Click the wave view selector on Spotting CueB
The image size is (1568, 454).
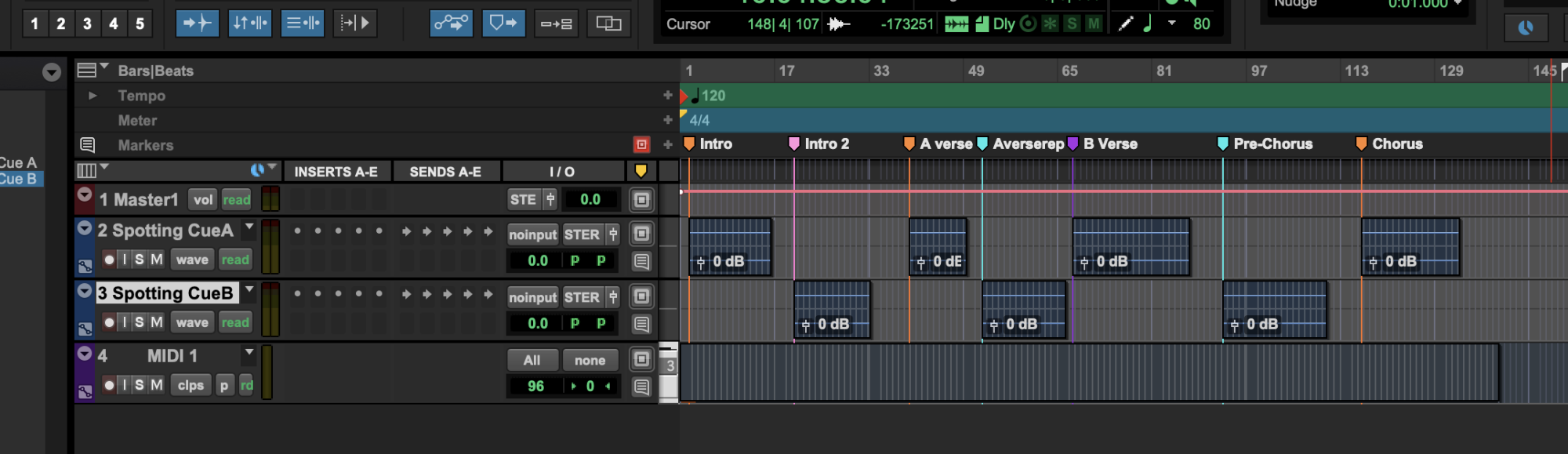pyautogui.click(x=192, y=322)
